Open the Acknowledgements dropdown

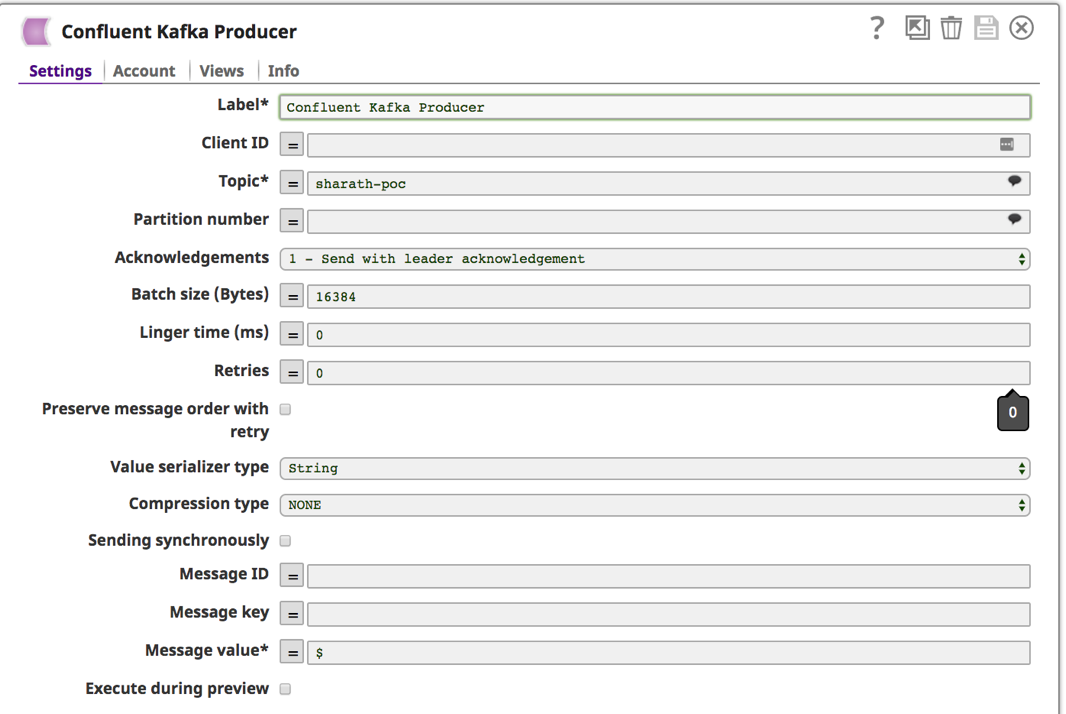655,259
